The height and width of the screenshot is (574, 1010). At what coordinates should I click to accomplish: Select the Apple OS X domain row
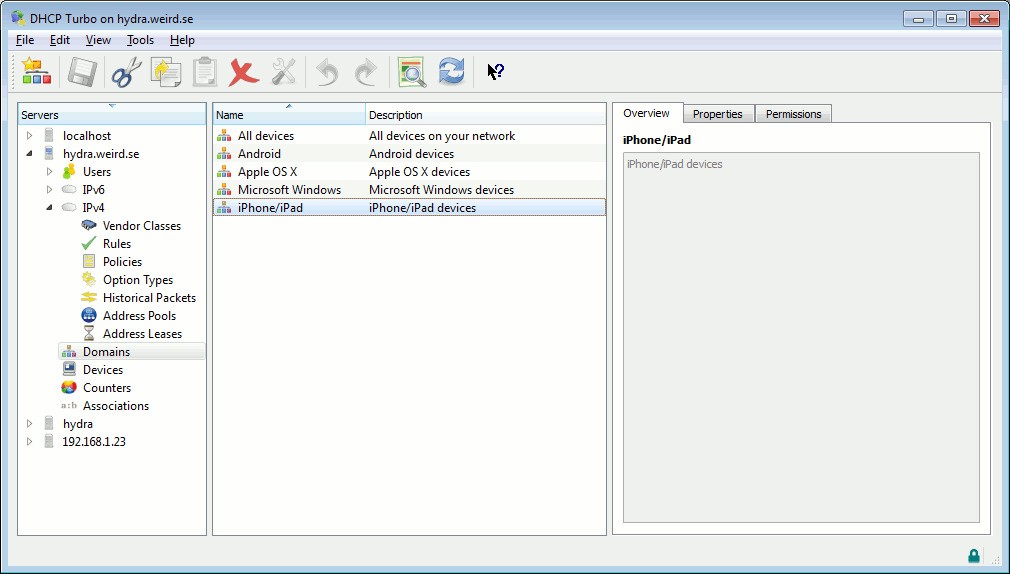click(x=410, y=172)
